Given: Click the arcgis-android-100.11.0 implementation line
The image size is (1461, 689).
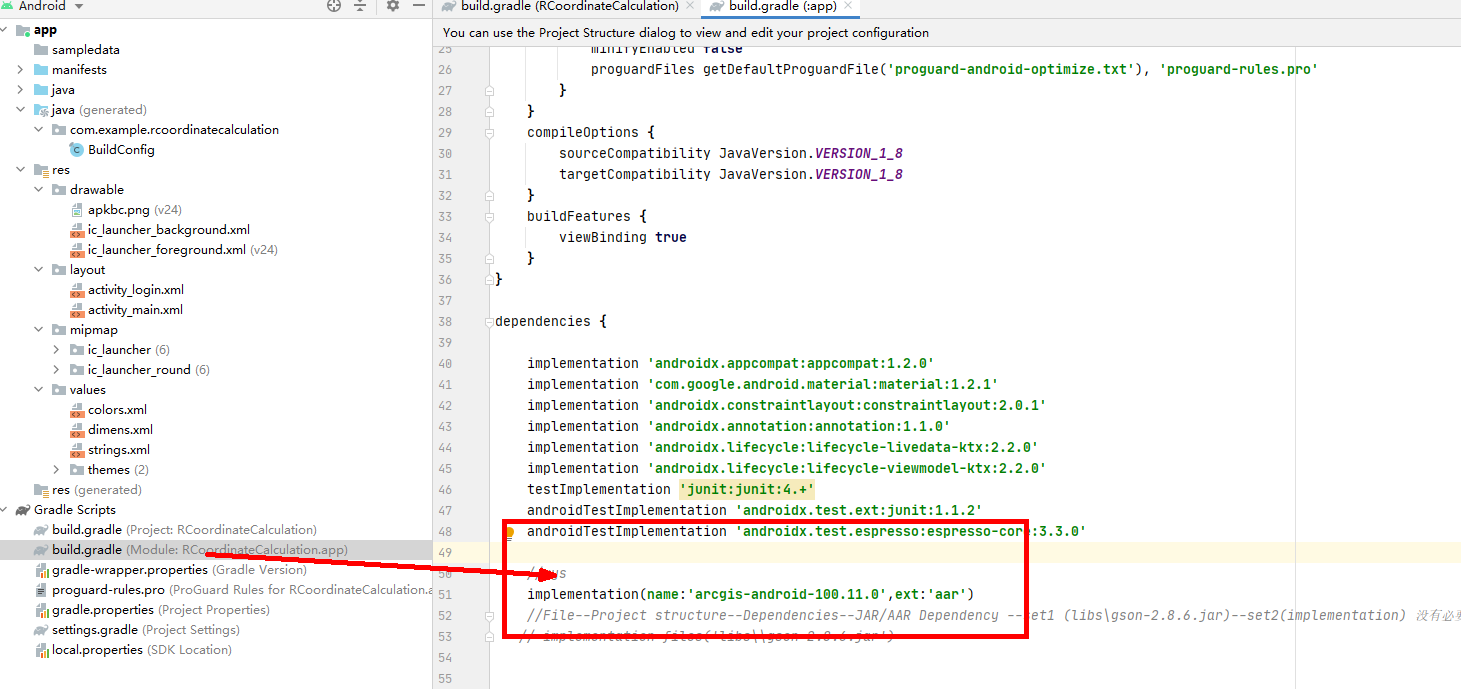Looking at the screenshot, I should tap(750, 594).
